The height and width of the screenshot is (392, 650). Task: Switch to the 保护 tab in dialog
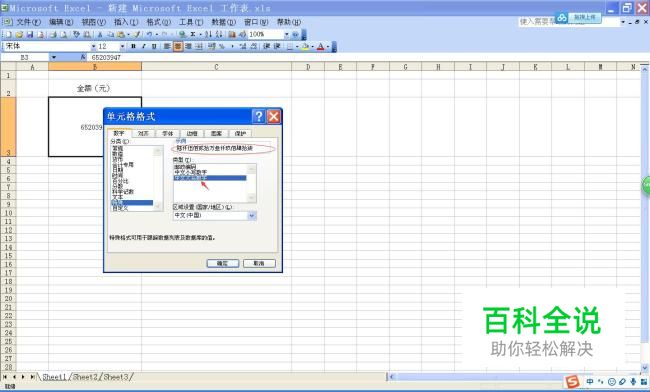[x=240, y=133]
